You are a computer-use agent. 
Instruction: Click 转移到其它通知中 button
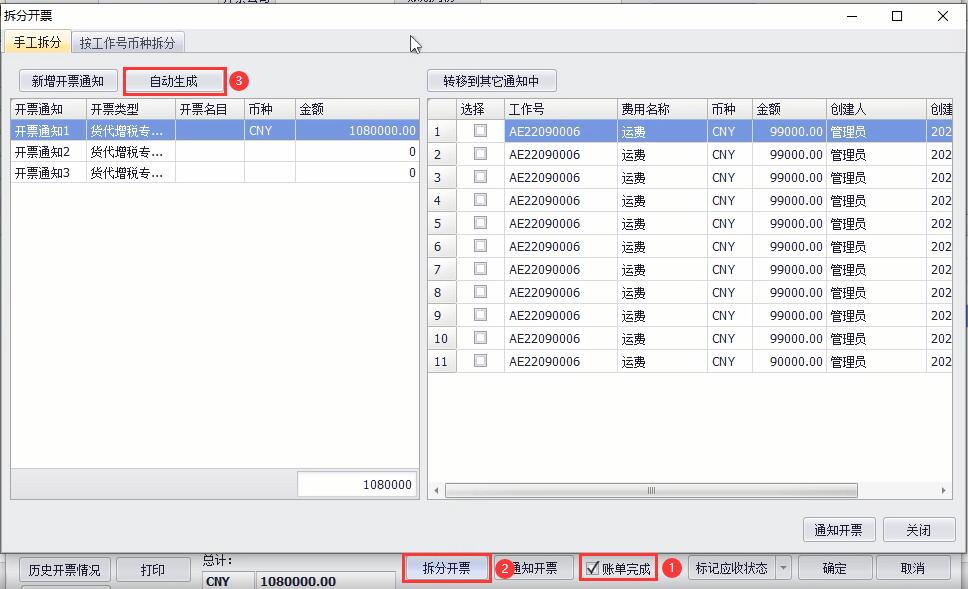491,81
